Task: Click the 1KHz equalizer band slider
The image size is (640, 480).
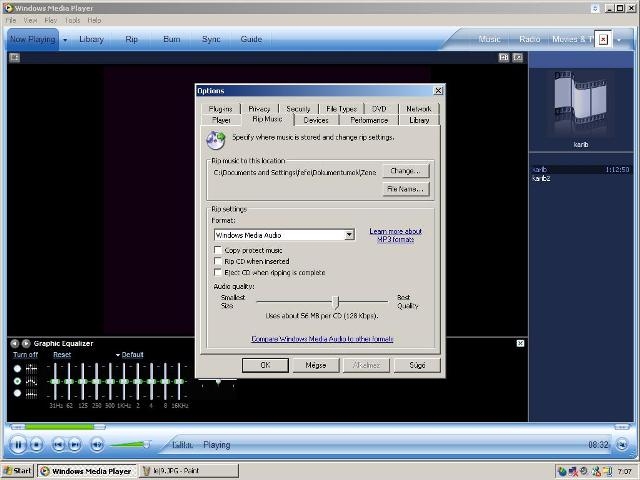Action: [x=124, y=381]
